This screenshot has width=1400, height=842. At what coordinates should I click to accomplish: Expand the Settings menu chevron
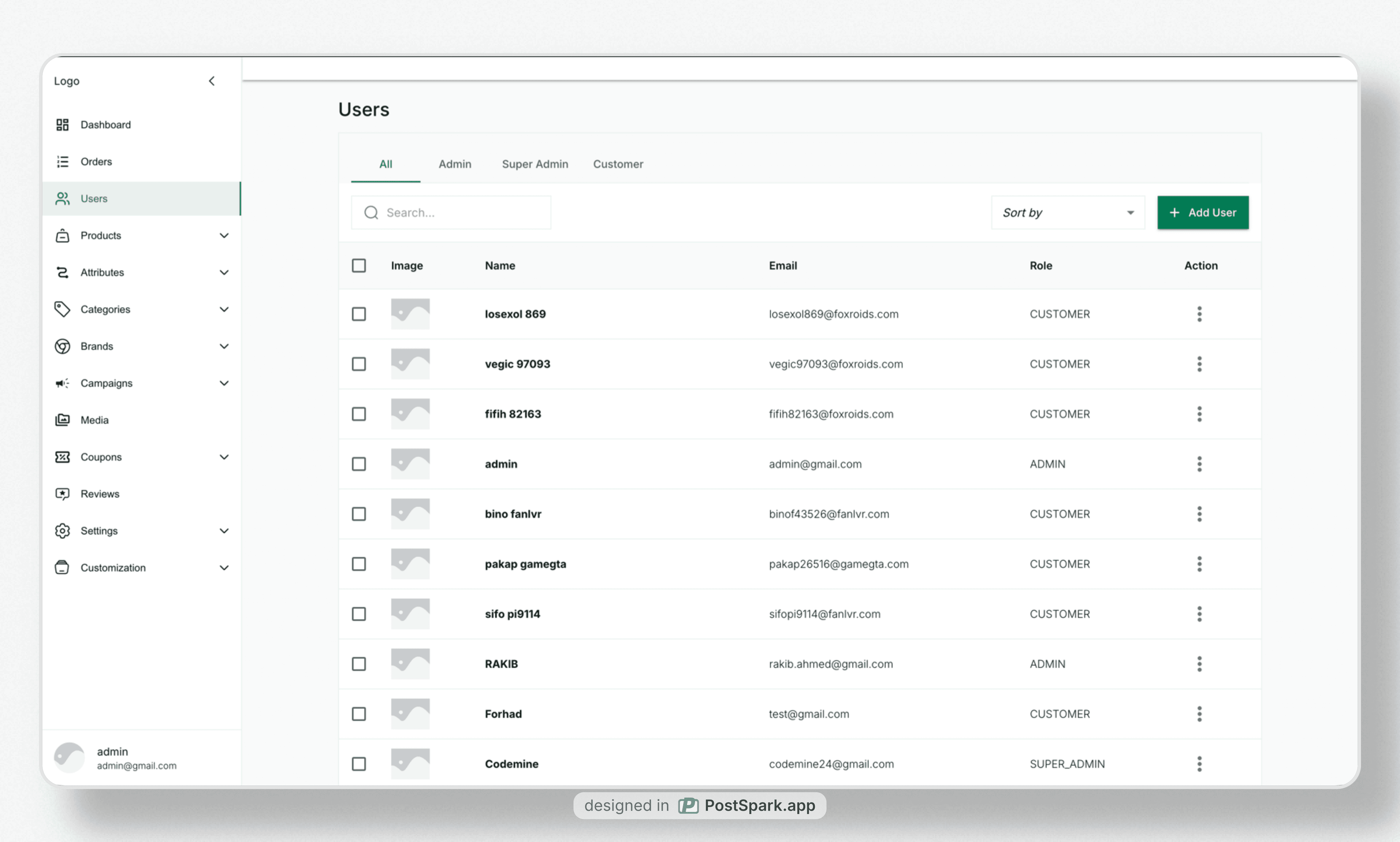pyautogui.click(x=224, y=530)
